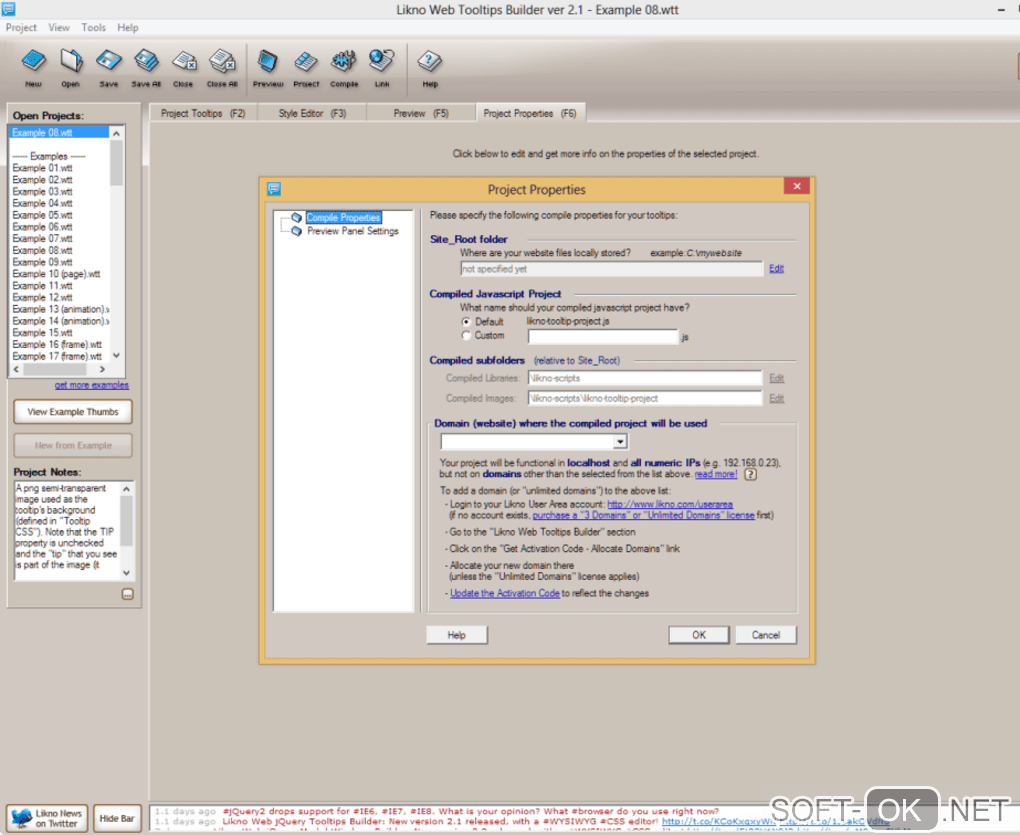Open the likno.com/userarea link
Image resolution: width=1020 pixels, height=835 pixels.
(x=670, y=504)
